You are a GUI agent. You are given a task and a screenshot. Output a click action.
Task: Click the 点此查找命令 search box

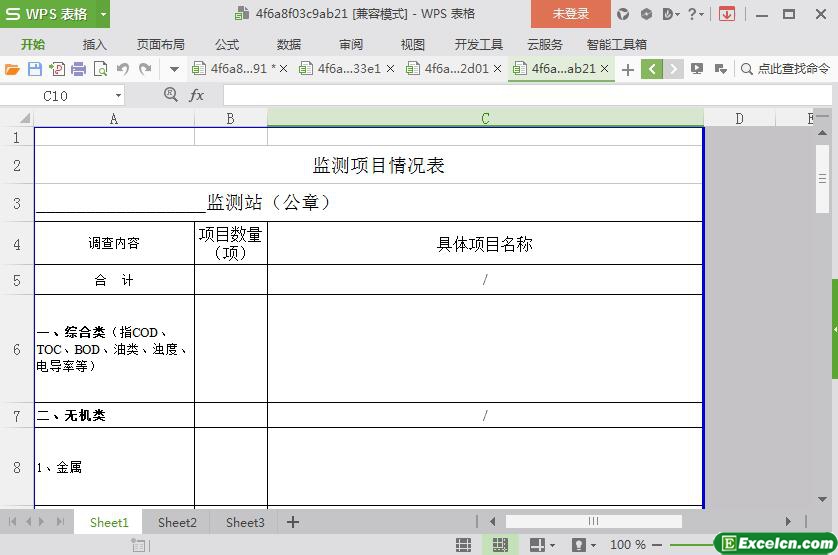click(786, 69)
